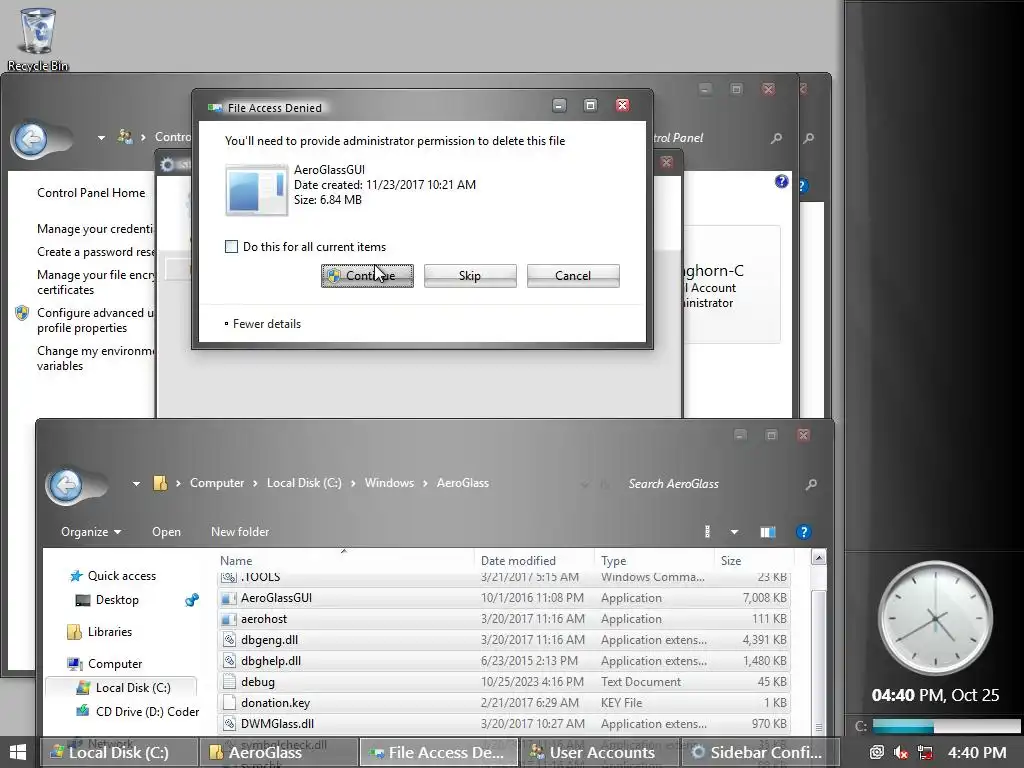Open Change my environment variables link
Screen dimensions: 1024x768
click(95, 359)
